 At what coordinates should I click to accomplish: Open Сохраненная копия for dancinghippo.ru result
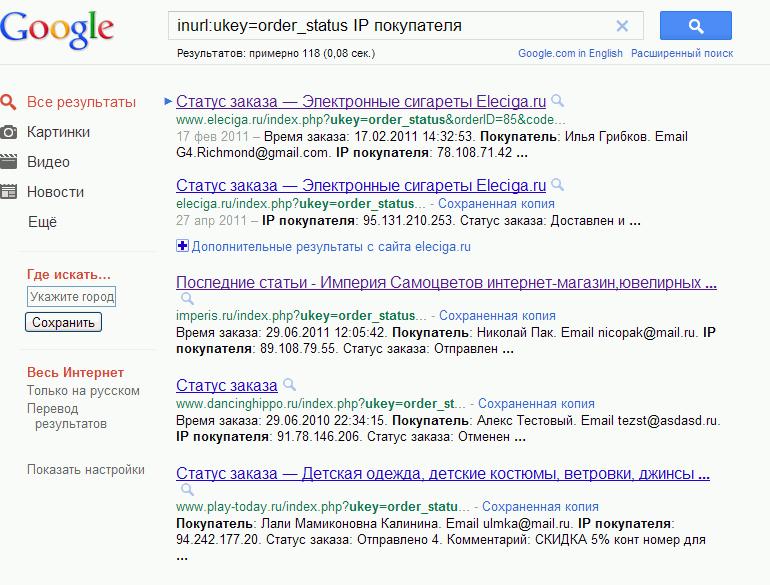[536, 403]
